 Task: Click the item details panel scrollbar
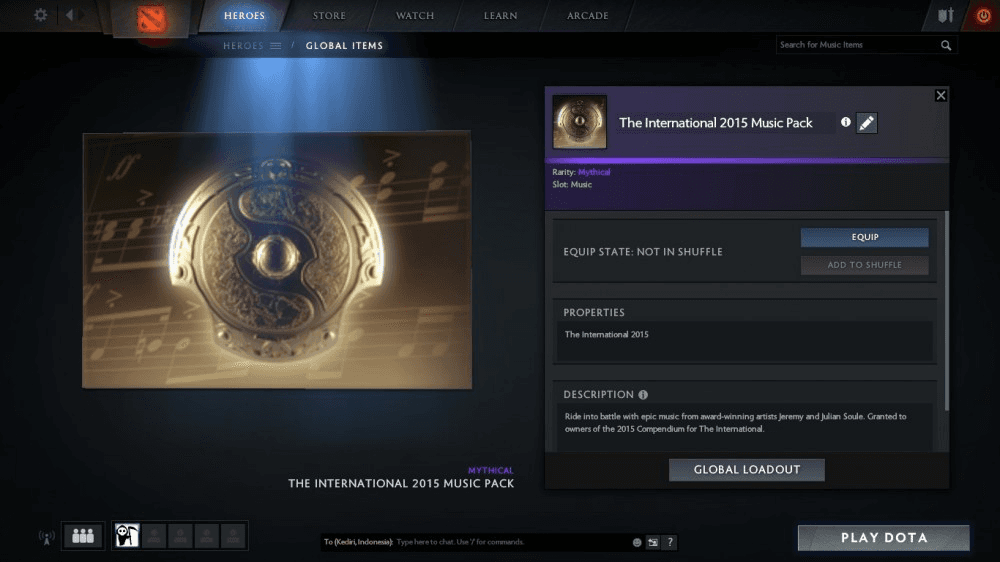(x=946, y=300)
